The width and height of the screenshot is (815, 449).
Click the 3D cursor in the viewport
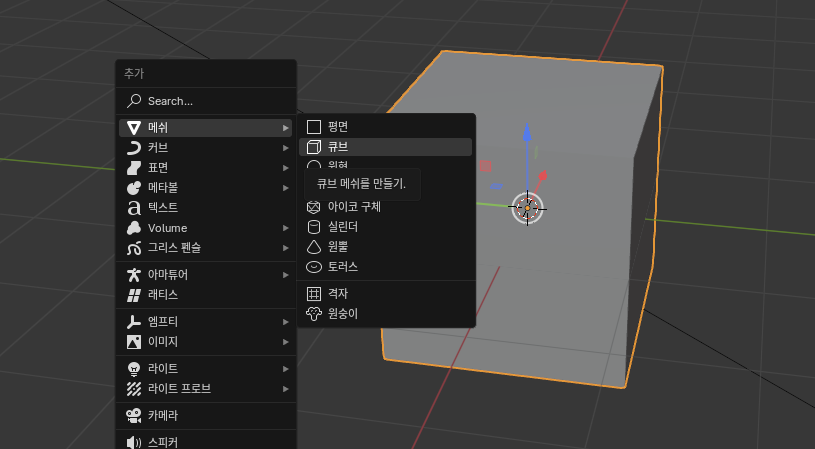pyautogui.click(x=527, y=208)
